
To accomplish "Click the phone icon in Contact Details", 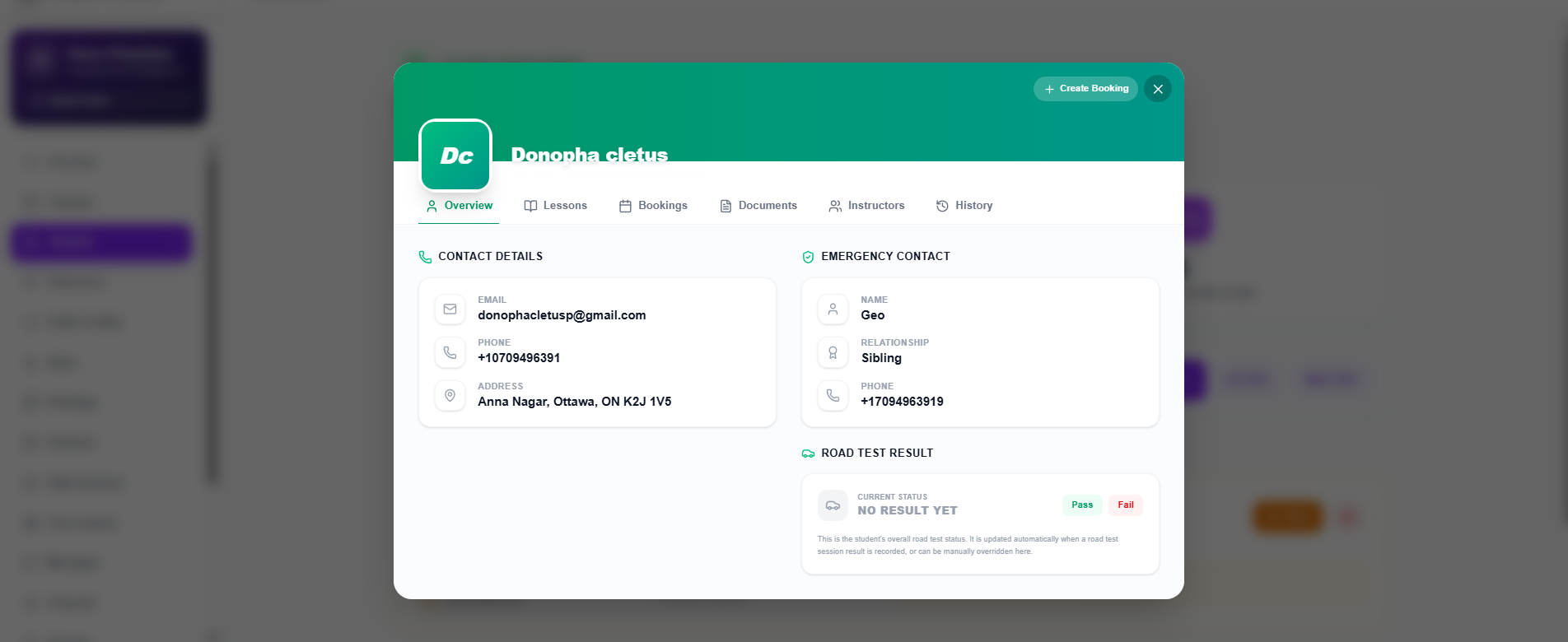I will [x=450, y=352].
